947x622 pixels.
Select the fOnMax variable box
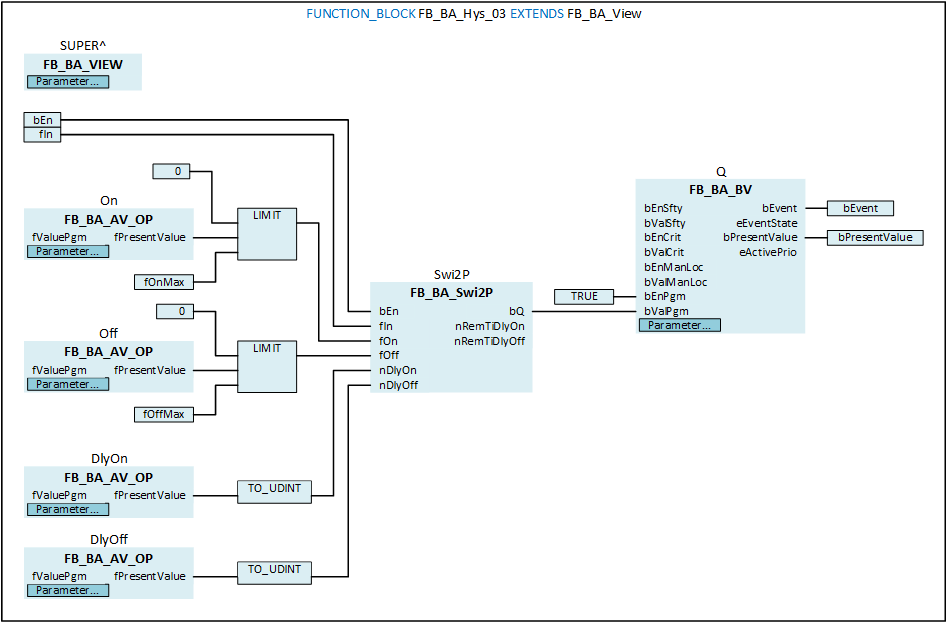[x=164, y=282]
